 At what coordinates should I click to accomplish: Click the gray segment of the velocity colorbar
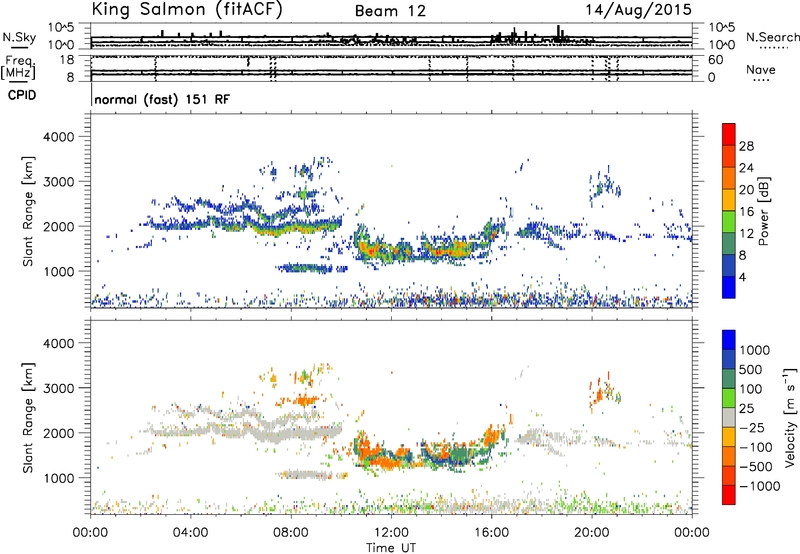[729, 418]
